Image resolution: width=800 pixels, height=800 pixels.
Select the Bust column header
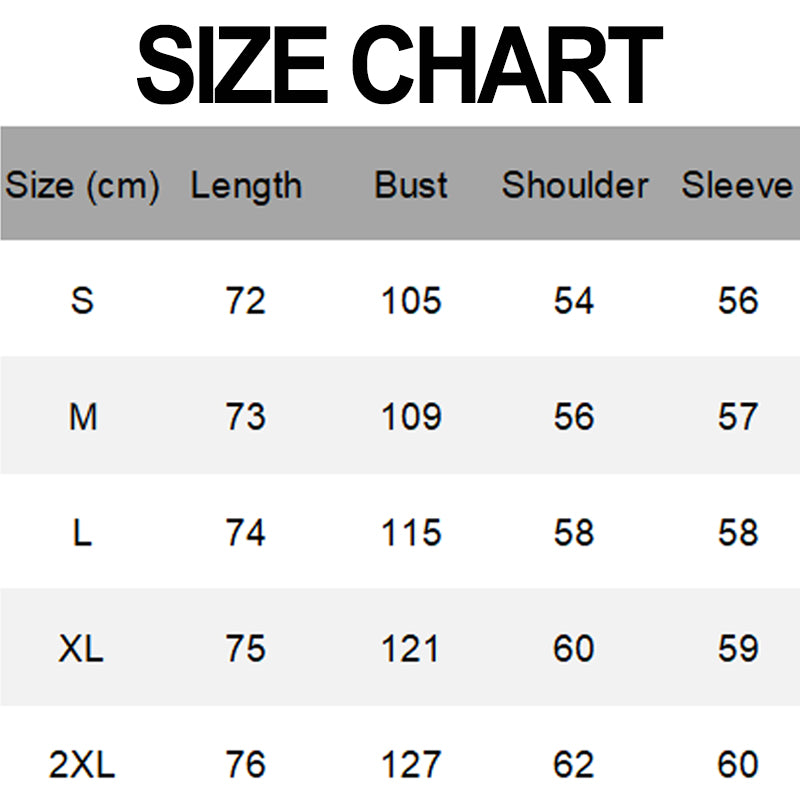[411, 185]
